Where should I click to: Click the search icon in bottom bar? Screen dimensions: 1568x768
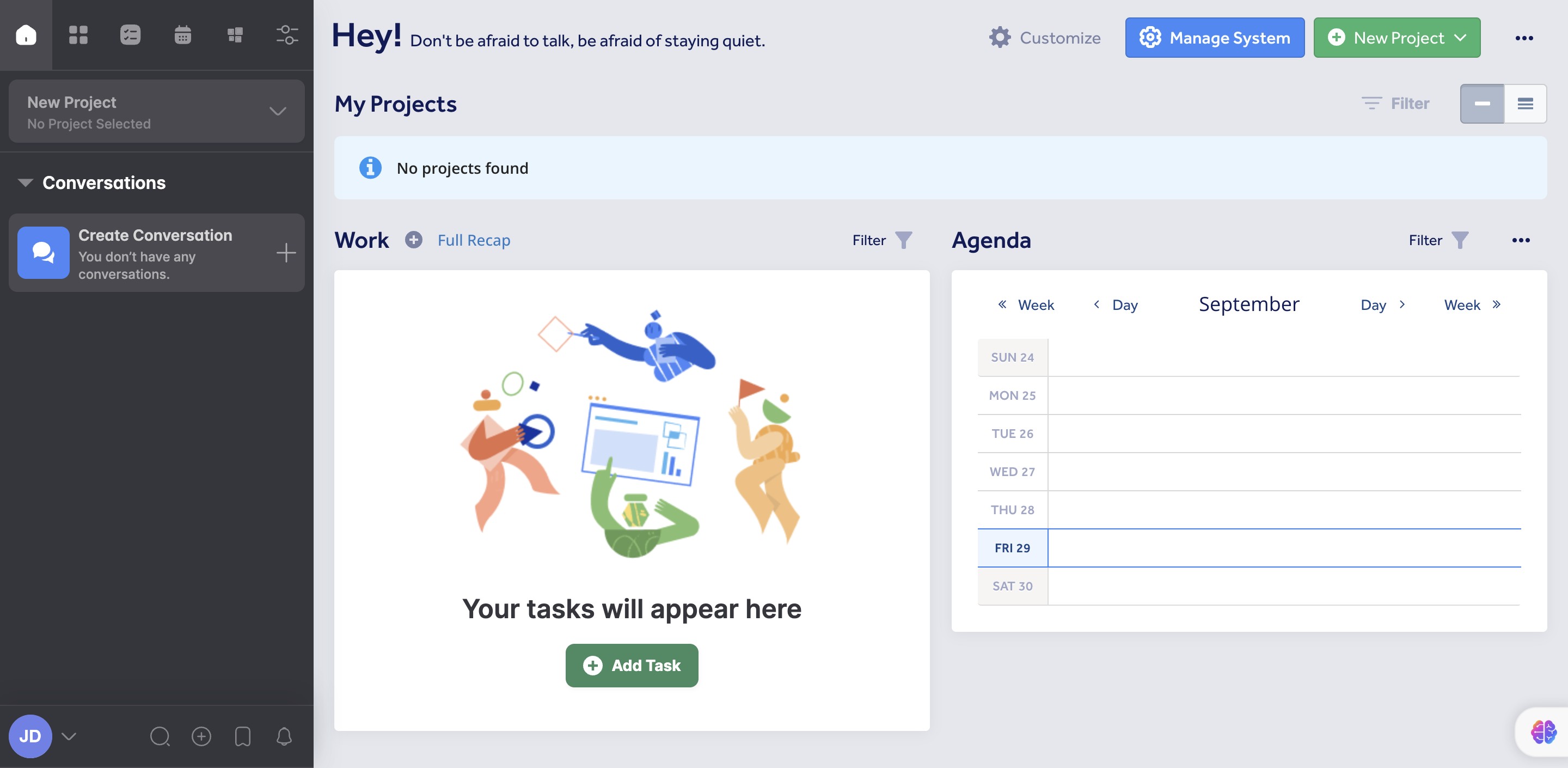160,736
